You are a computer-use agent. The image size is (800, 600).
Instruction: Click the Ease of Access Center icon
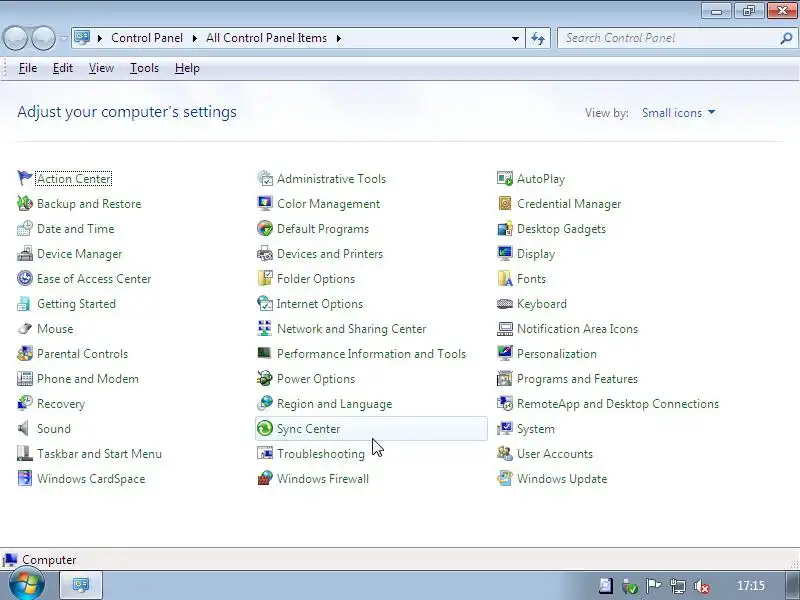pos(24,278)
